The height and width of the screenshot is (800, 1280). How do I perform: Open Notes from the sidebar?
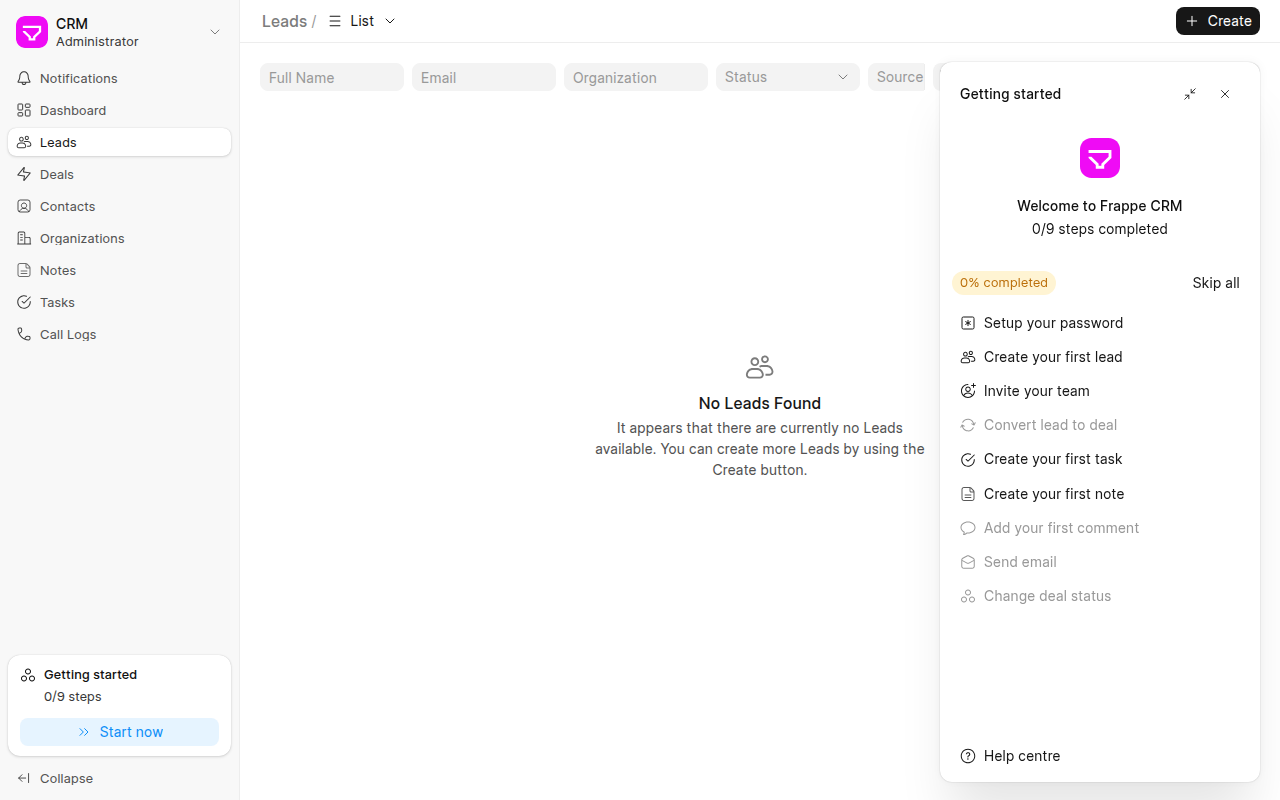(x=119, y=270)
